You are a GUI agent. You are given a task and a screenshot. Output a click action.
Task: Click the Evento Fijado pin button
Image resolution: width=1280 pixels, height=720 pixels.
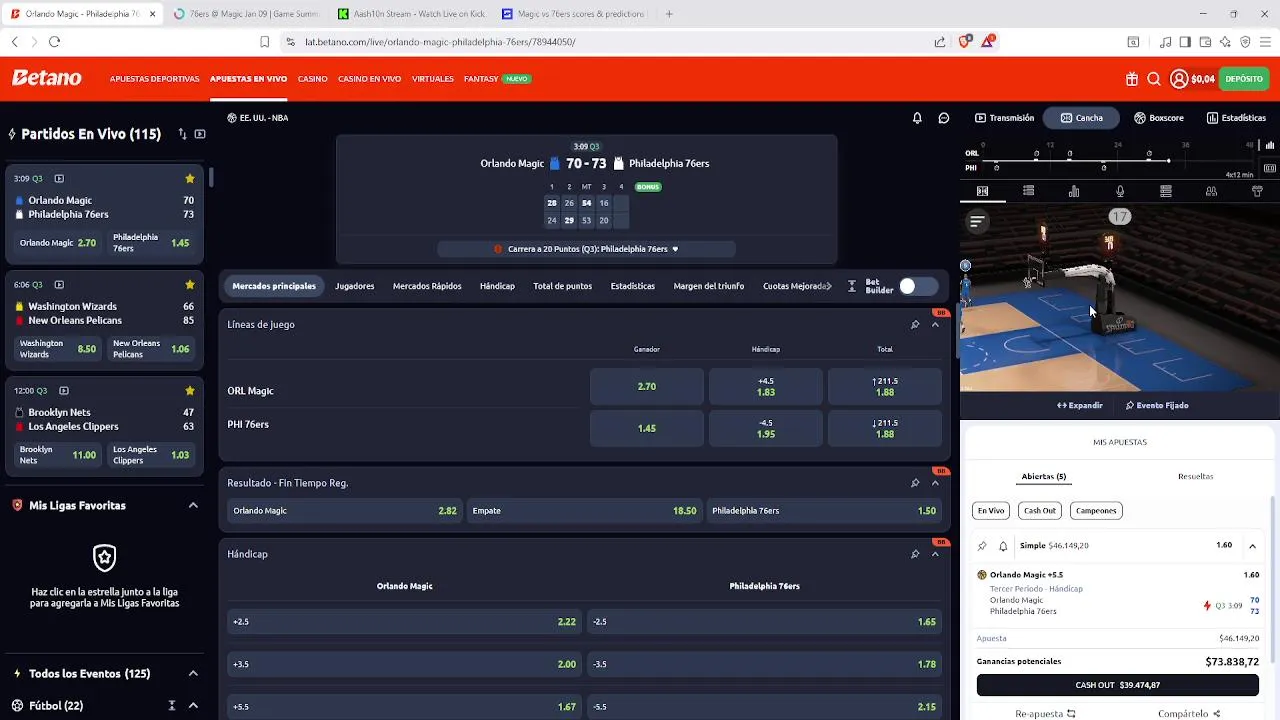1157,406
